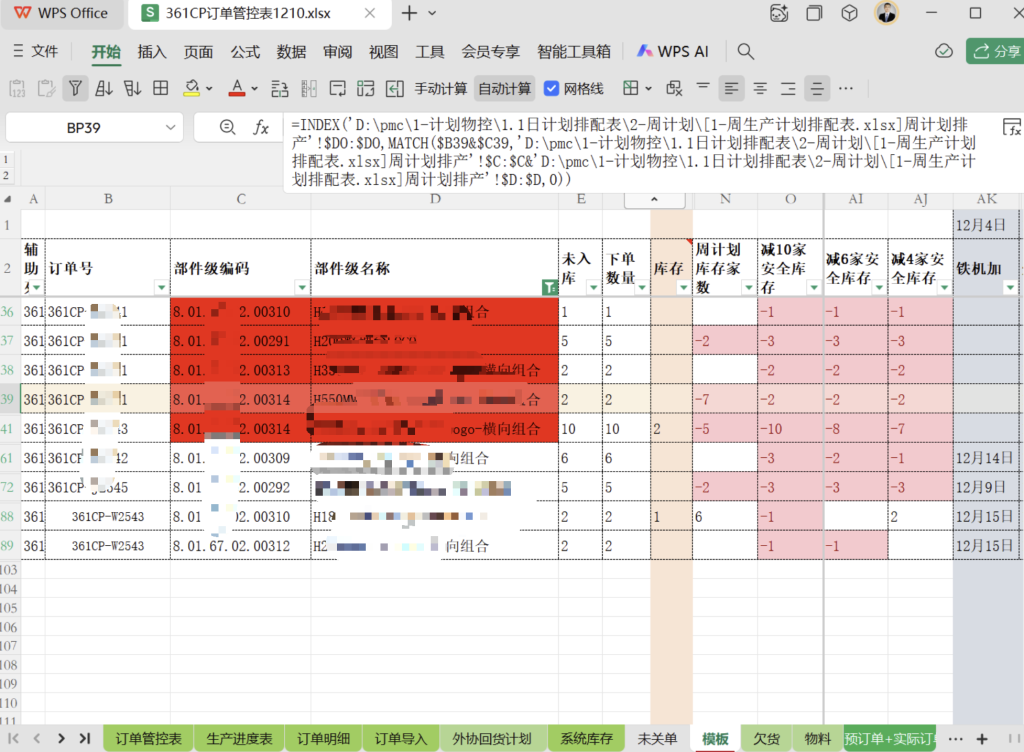Click paste as values icon
1024x752 pixels.
point(18,88)
